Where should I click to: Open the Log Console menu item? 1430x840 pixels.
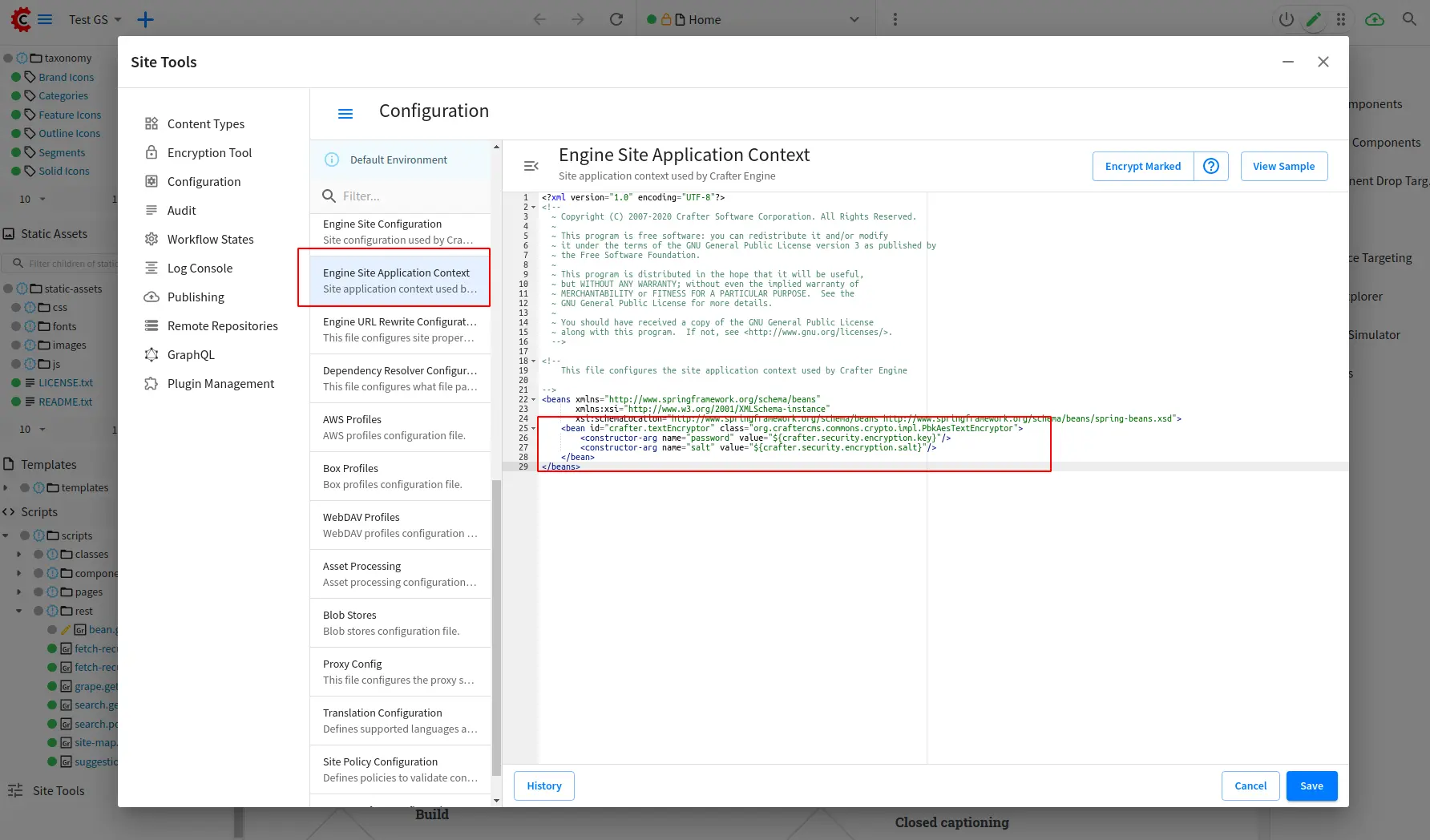pyautogui.click(x=200, y=268)
